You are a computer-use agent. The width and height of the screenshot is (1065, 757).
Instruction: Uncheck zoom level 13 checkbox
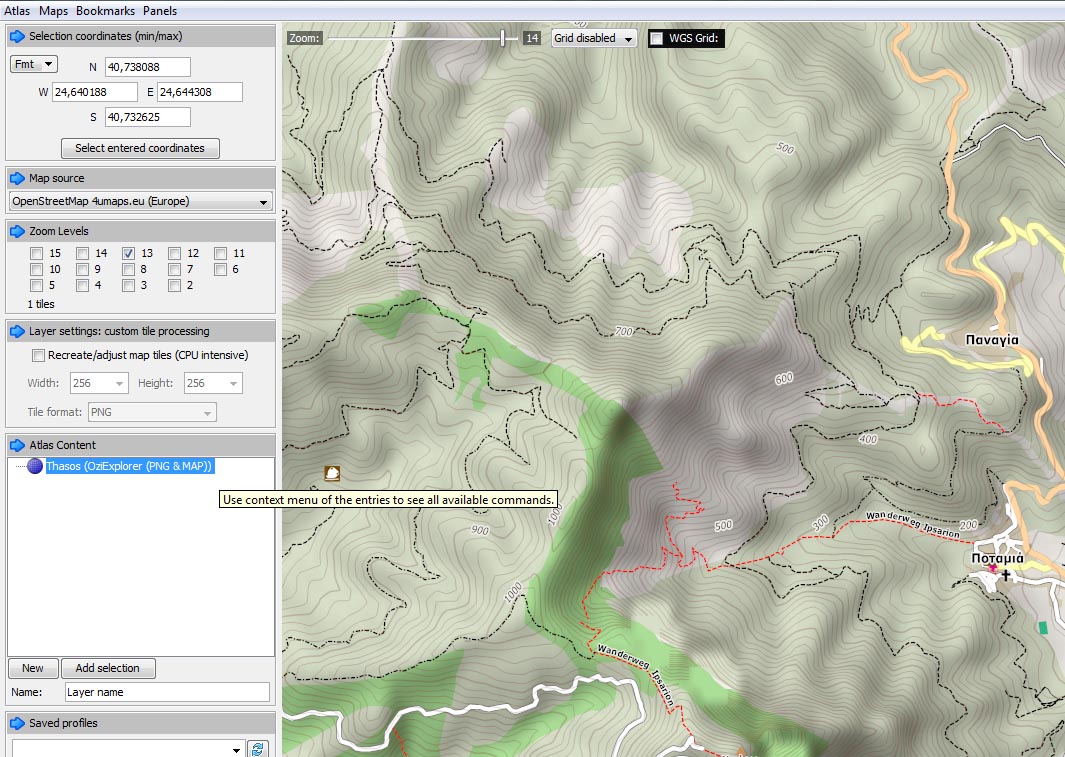point(129,254)
